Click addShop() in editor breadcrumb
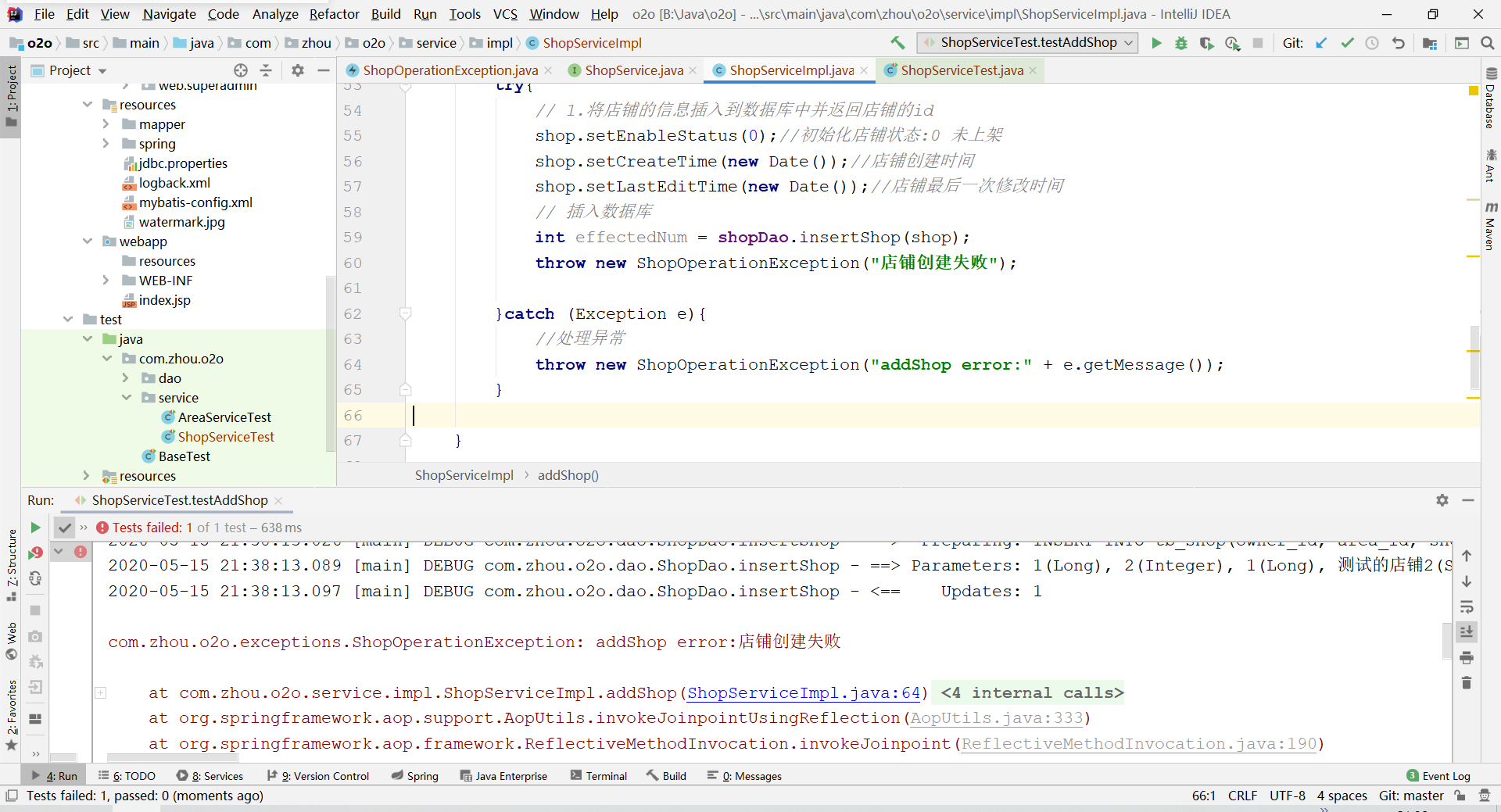The width and height of the screenshot is (1501, 812). point(568,475)
